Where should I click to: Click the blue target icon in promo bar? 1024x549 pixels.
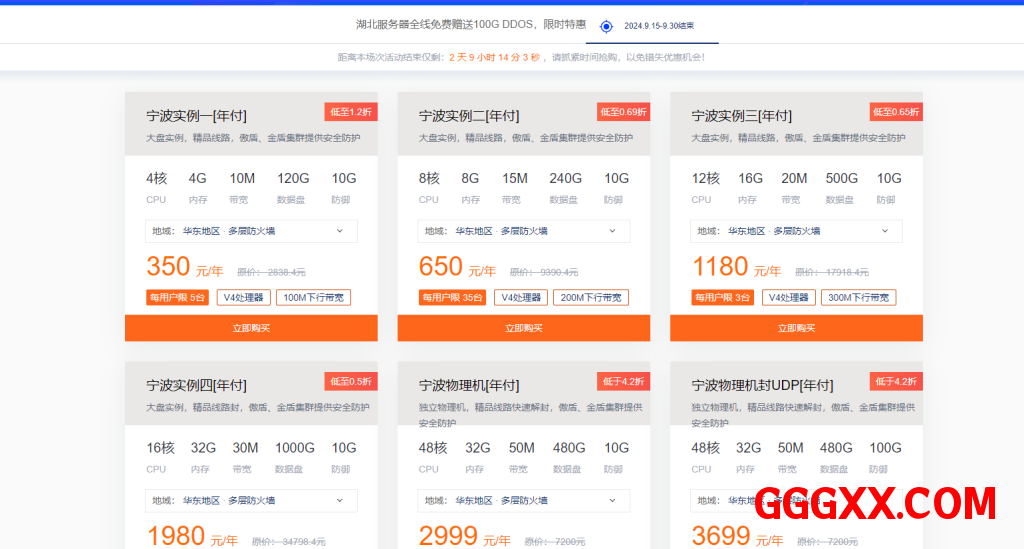(x=606, y=26)
